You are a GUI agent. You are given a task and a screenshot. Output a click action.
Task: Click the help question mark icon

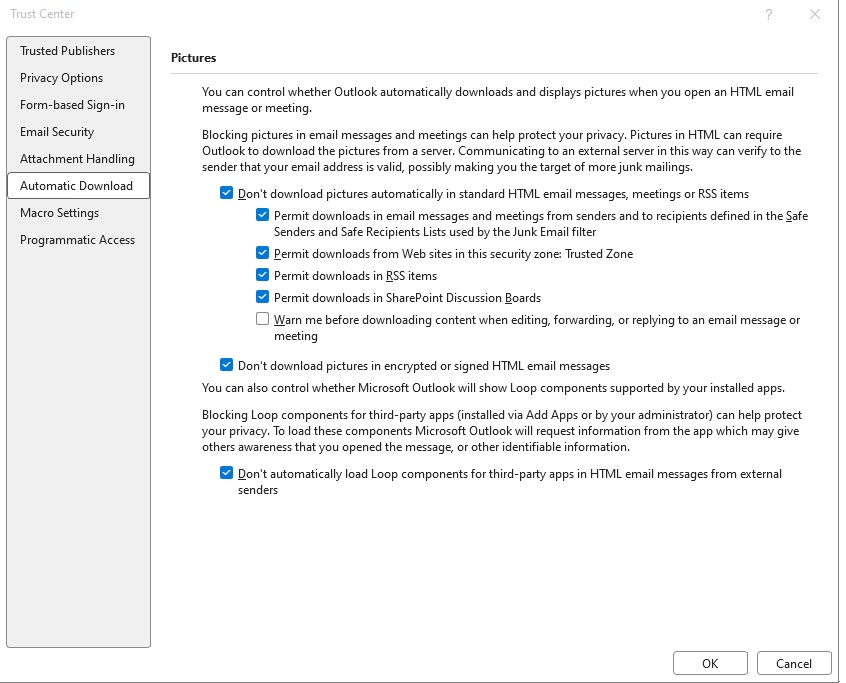tap(769, 15)
